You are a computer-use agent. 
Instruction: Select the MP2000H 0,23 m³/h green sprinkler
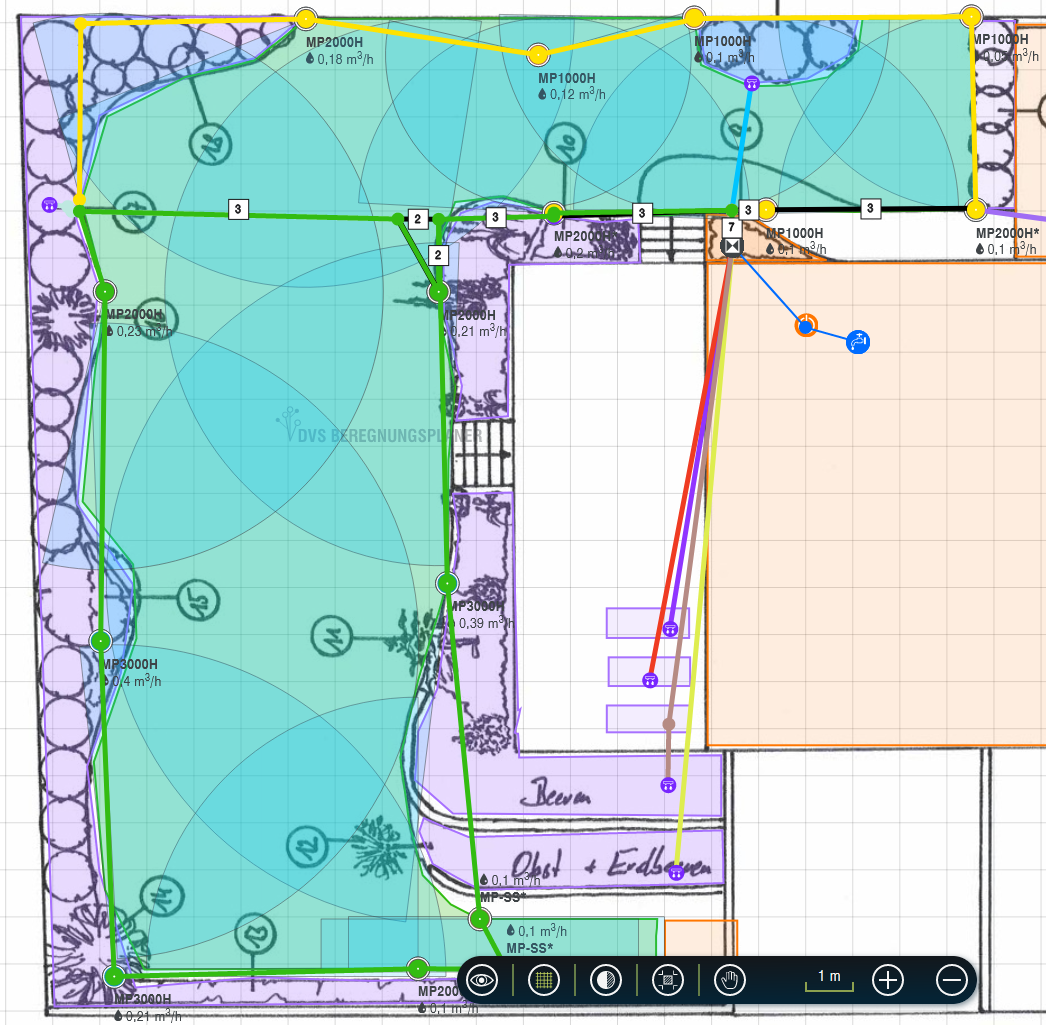tap(105, 292)
